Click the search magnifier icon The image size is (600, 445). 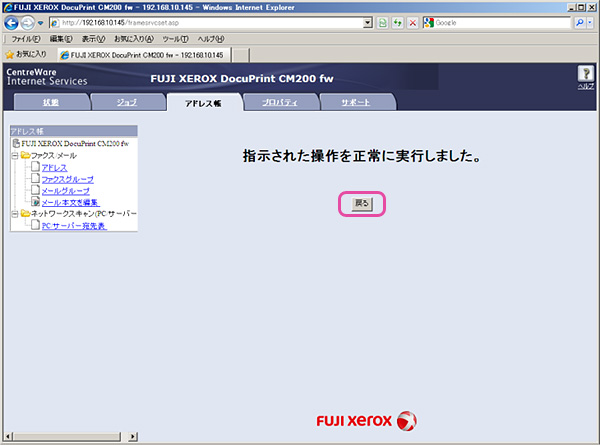coord(581,22)
